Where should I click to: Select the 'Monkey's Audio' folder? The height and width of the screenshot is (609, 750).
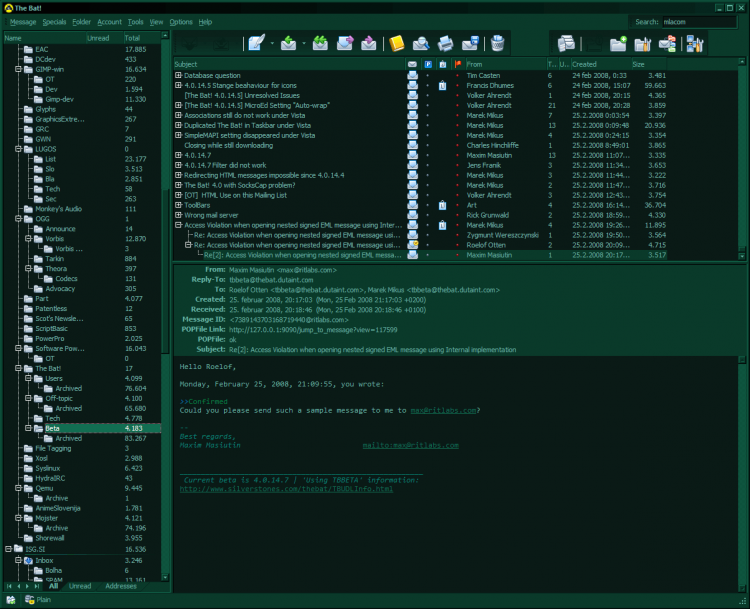[x=58, y=209]
